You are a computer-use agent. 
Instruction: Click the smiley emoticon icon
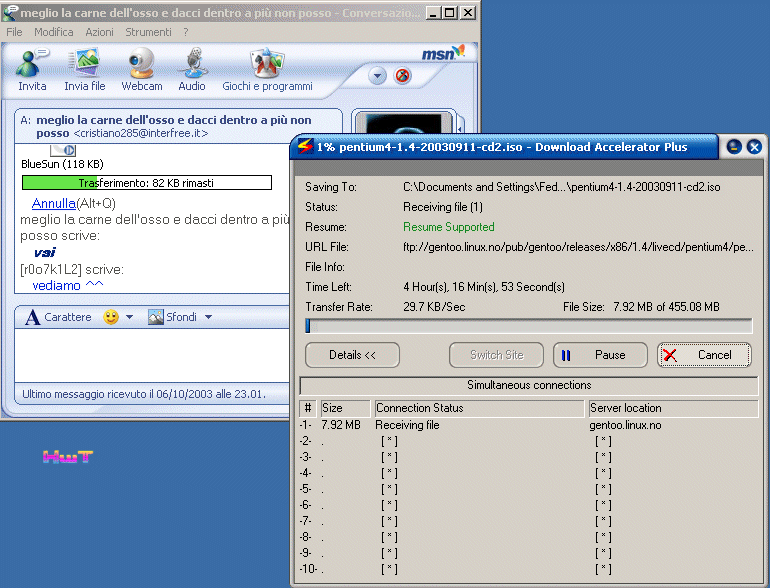(111, 317)
